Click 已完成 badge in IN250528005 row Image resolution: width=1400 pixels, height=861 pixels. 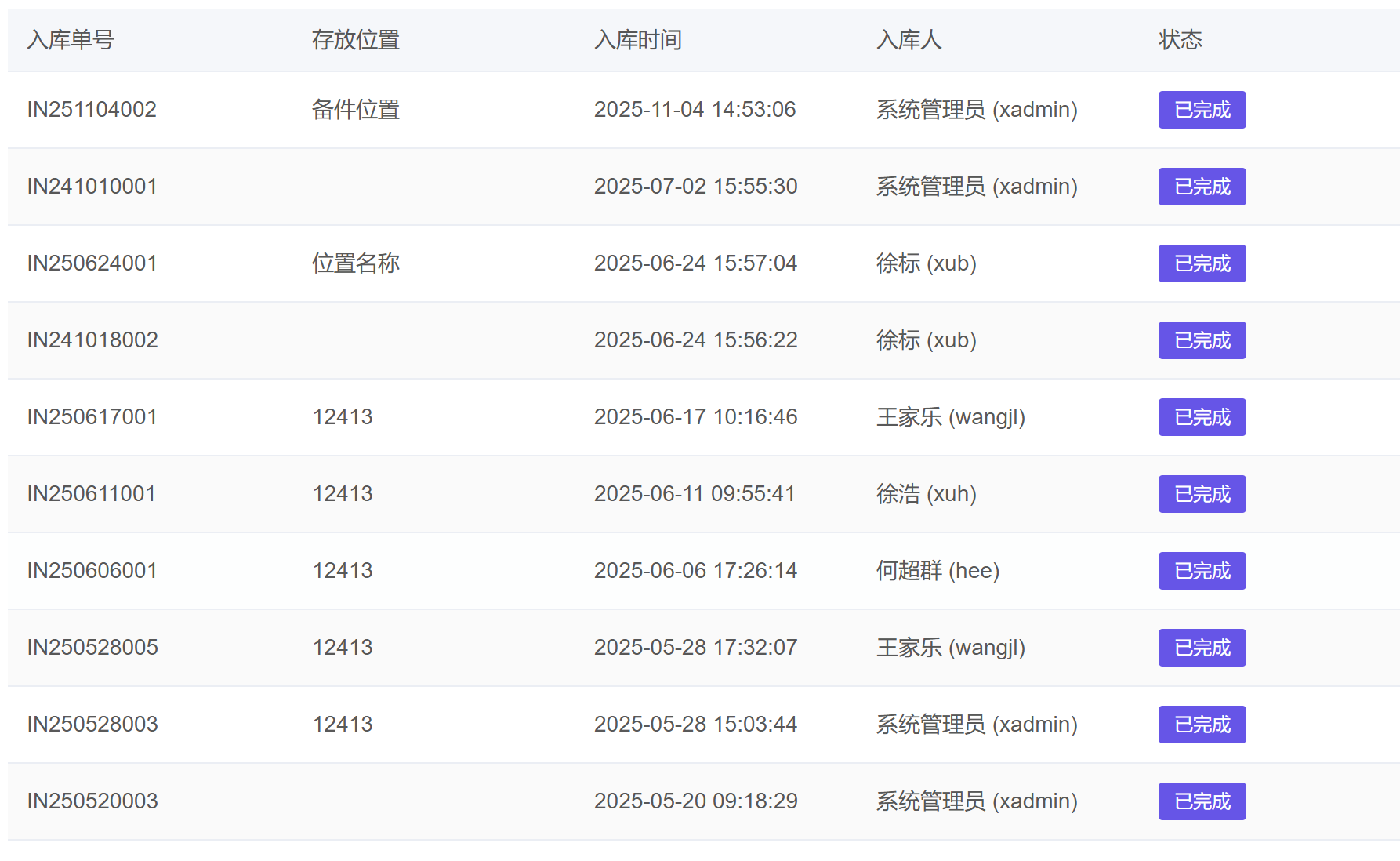(1202, 648)
